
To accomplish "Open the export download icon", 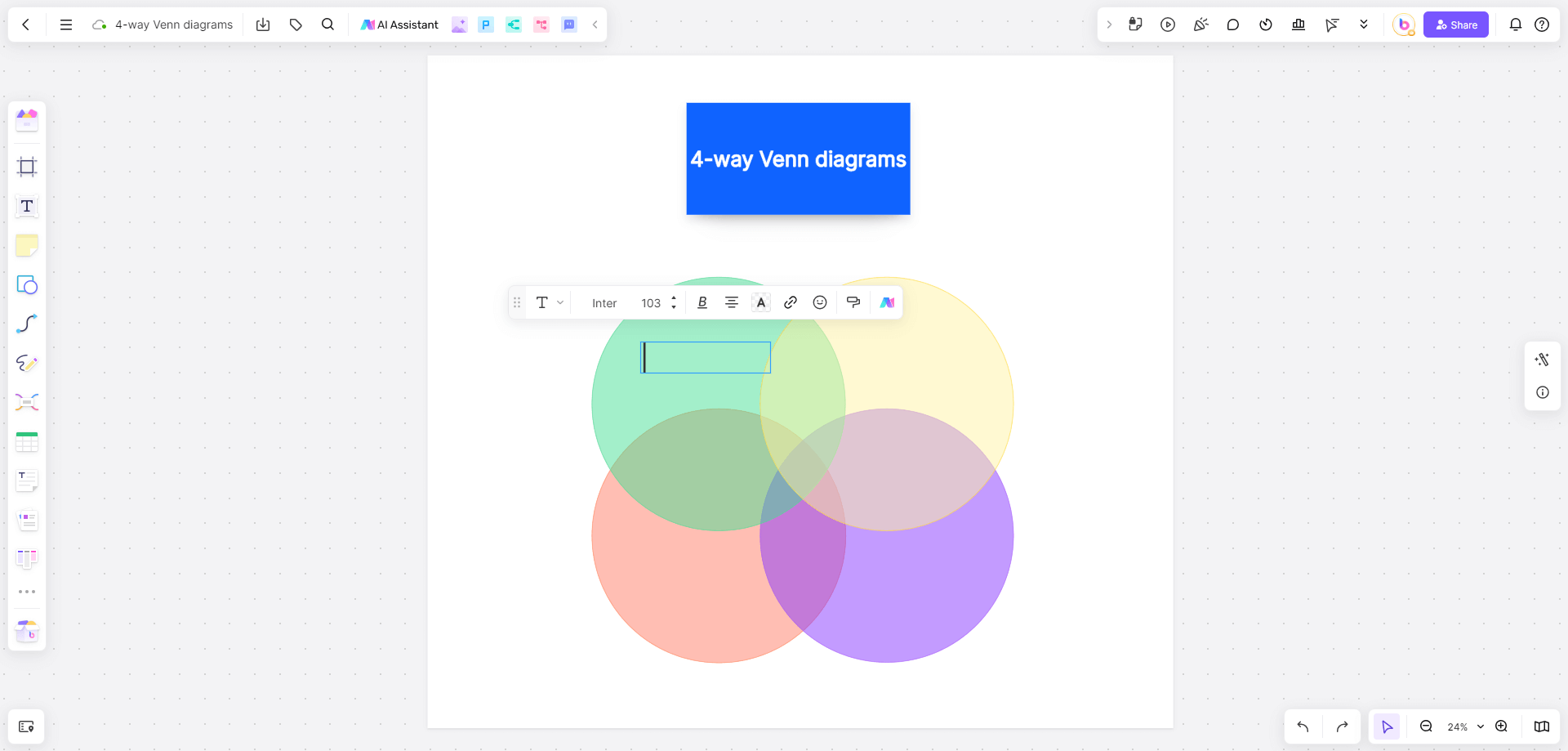I will [263, 25].
